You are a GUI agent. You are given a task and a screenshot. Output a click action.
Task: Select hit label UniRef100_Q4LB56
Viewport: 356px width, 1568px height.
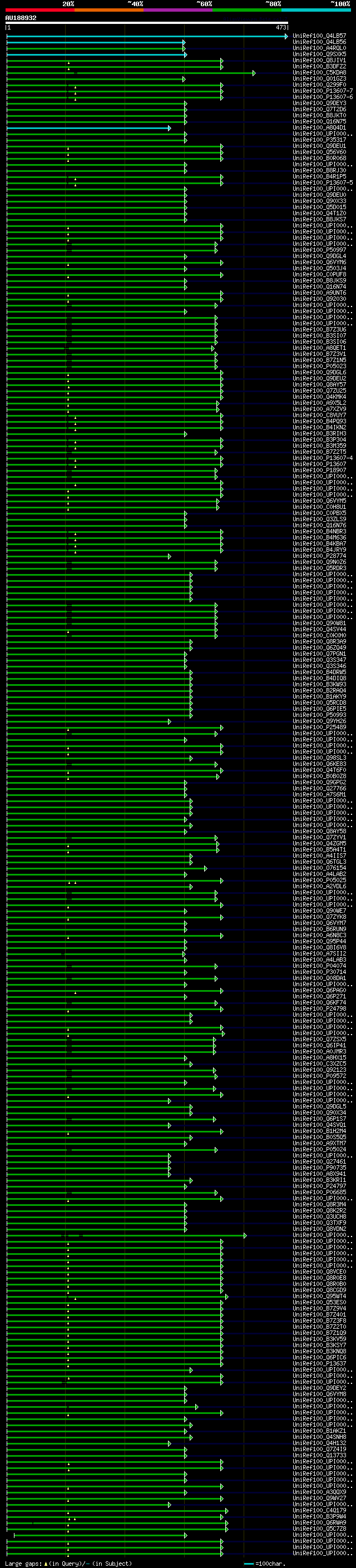[319, 42]
